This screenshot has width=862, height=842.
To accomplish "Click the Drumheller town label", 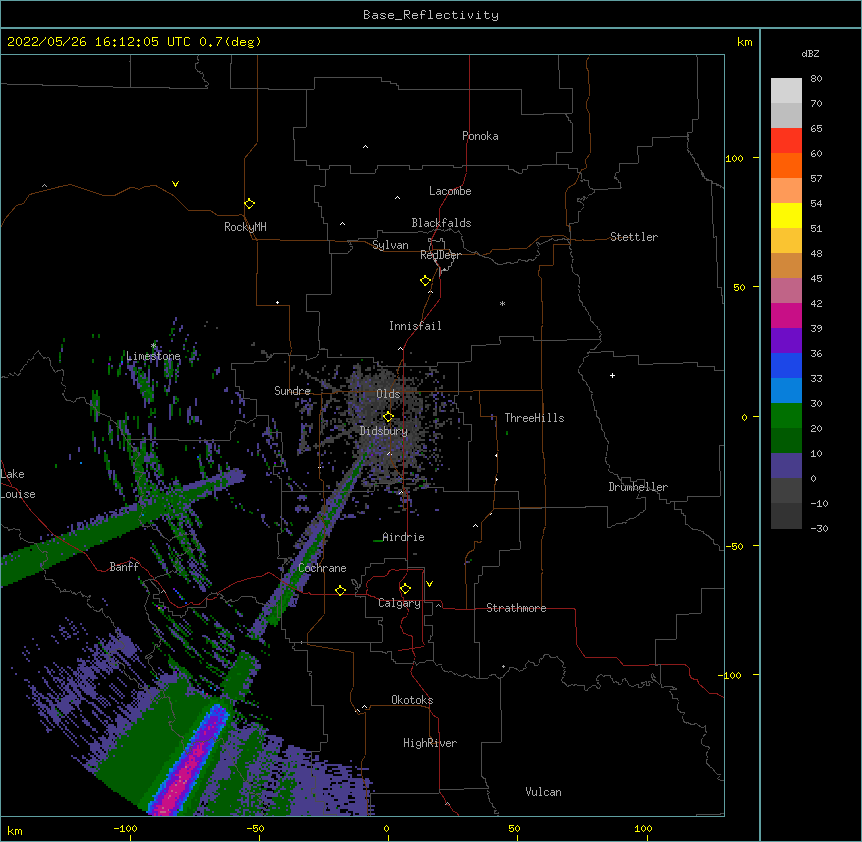I will tap(638, 487).
